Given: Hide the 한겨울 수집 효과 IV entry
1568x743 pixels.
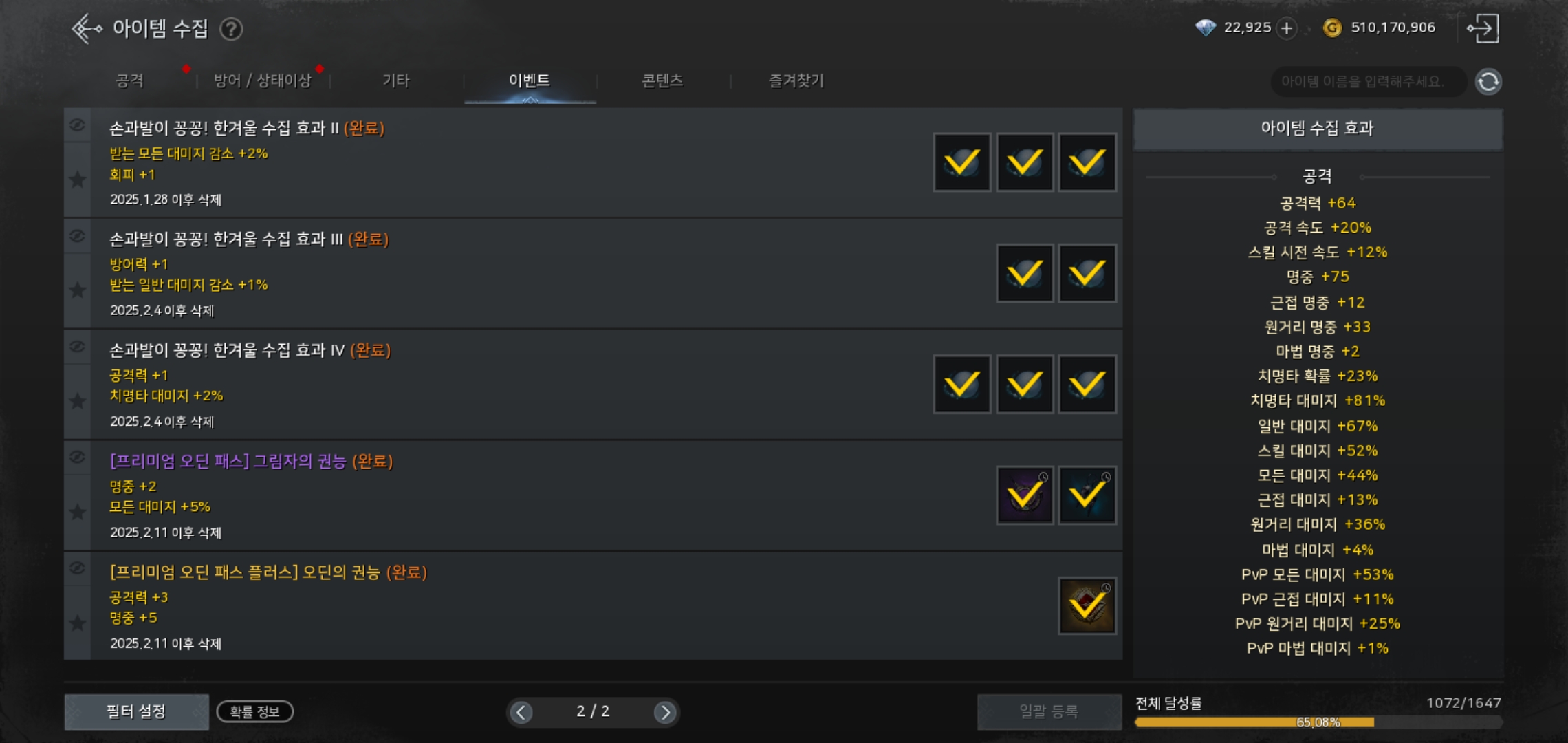Looking at the screenshot, I should [78, 347].
